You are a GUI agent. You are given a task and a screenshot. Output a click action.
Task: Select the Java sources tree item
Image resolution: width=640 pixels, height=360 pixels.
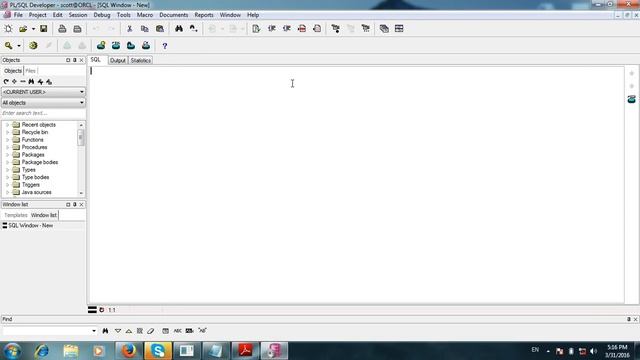36,192
